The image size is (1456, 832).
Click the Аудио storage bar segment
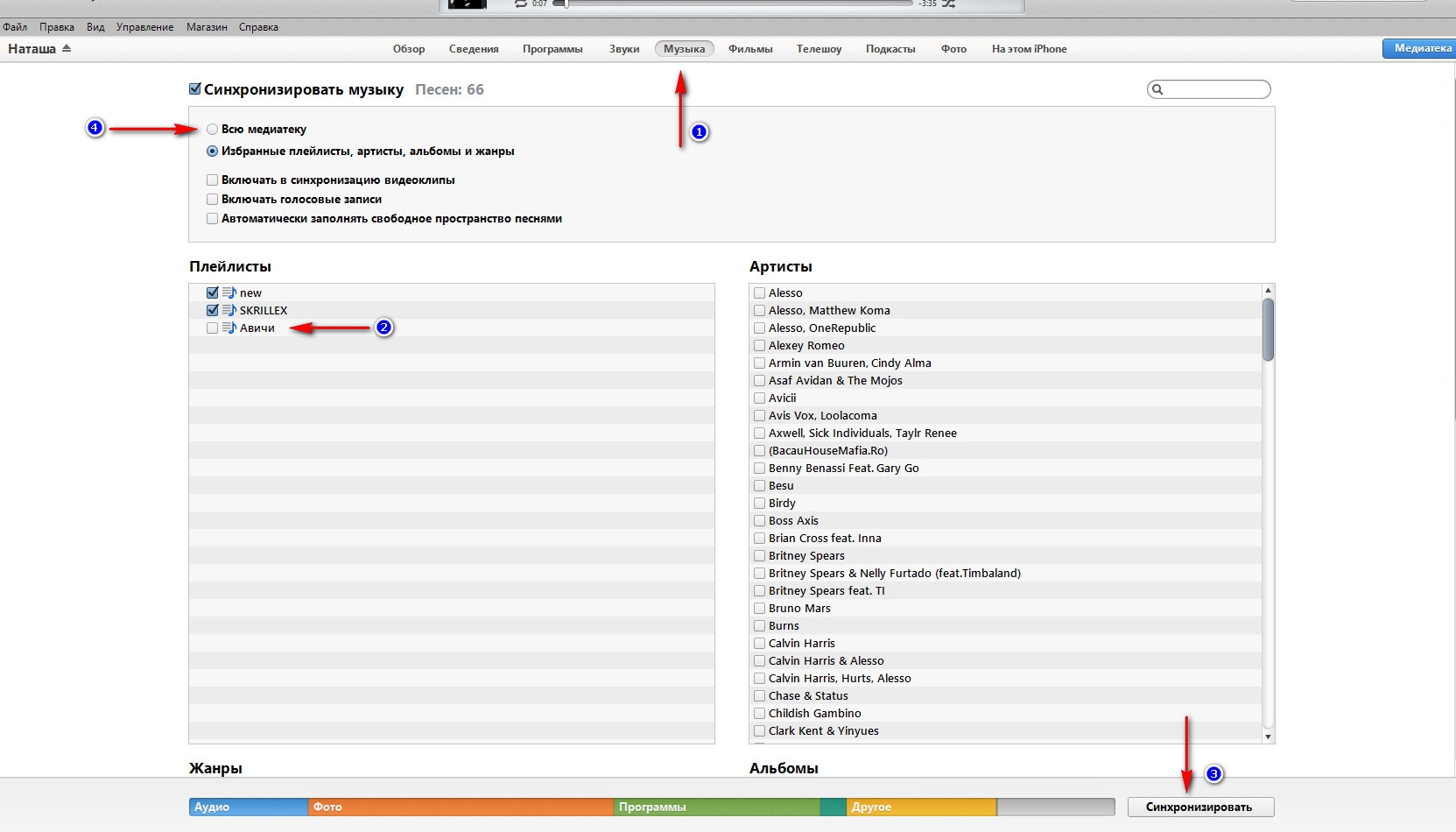(x=249, y=807)
